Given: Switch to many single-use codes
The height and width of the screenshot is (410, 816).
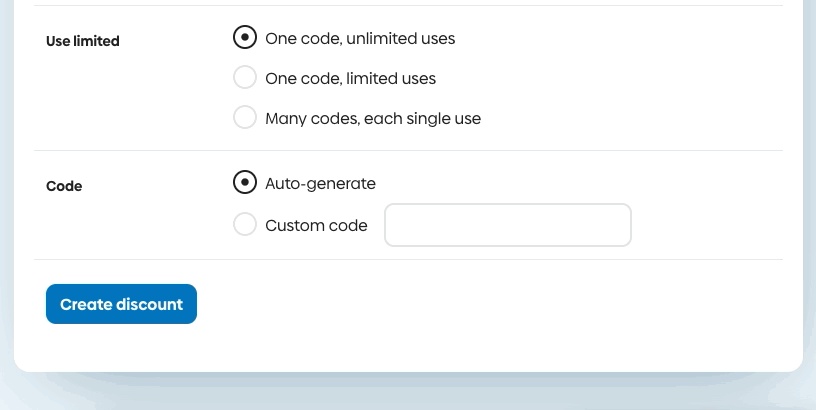Looking at the screenshot, I should tap(245, 118).
